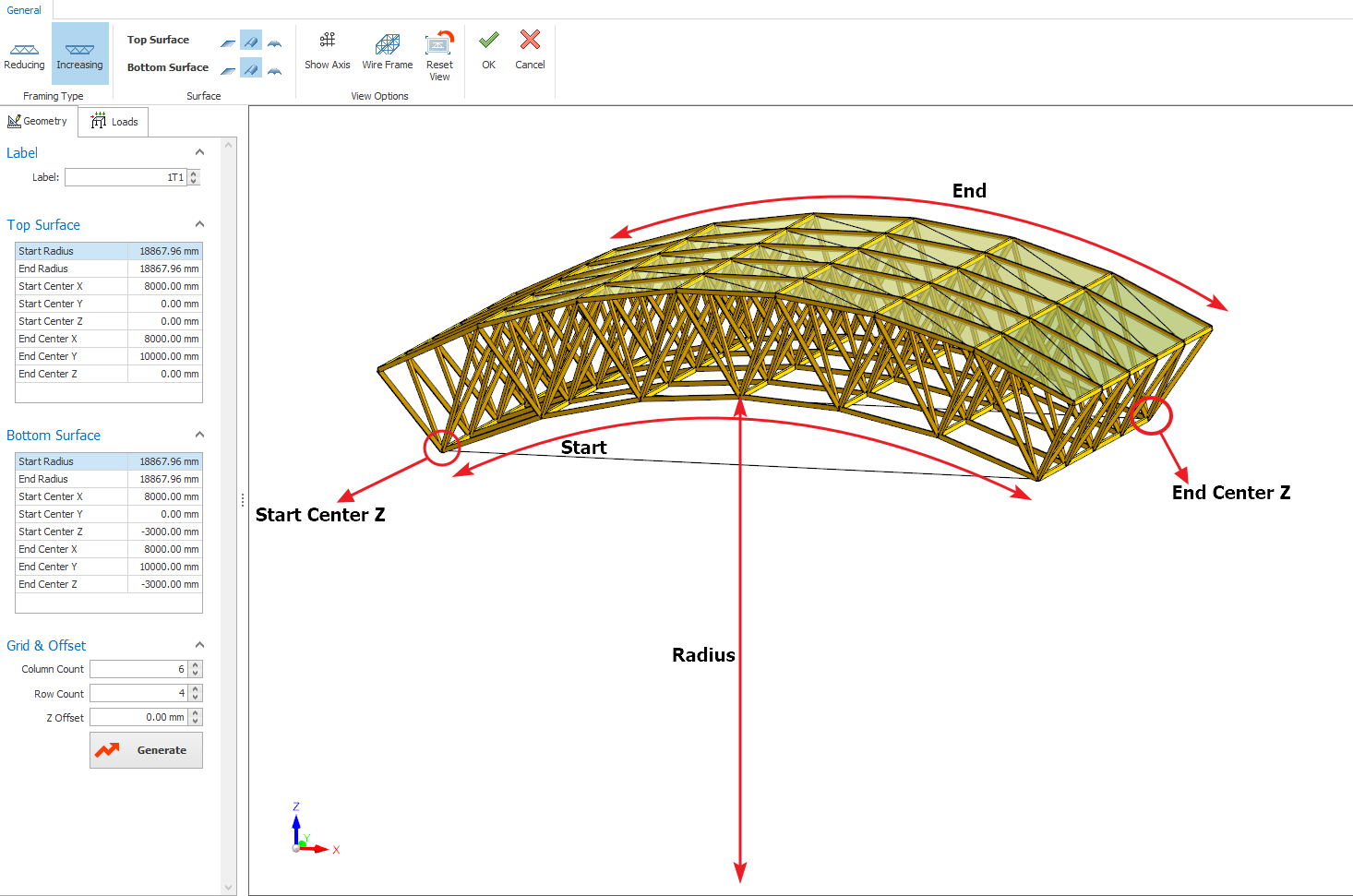Choose flat shape for Top Surface
Image resolution: width=1353 pixels, height=896 pixels.
(x=228, y=42)
